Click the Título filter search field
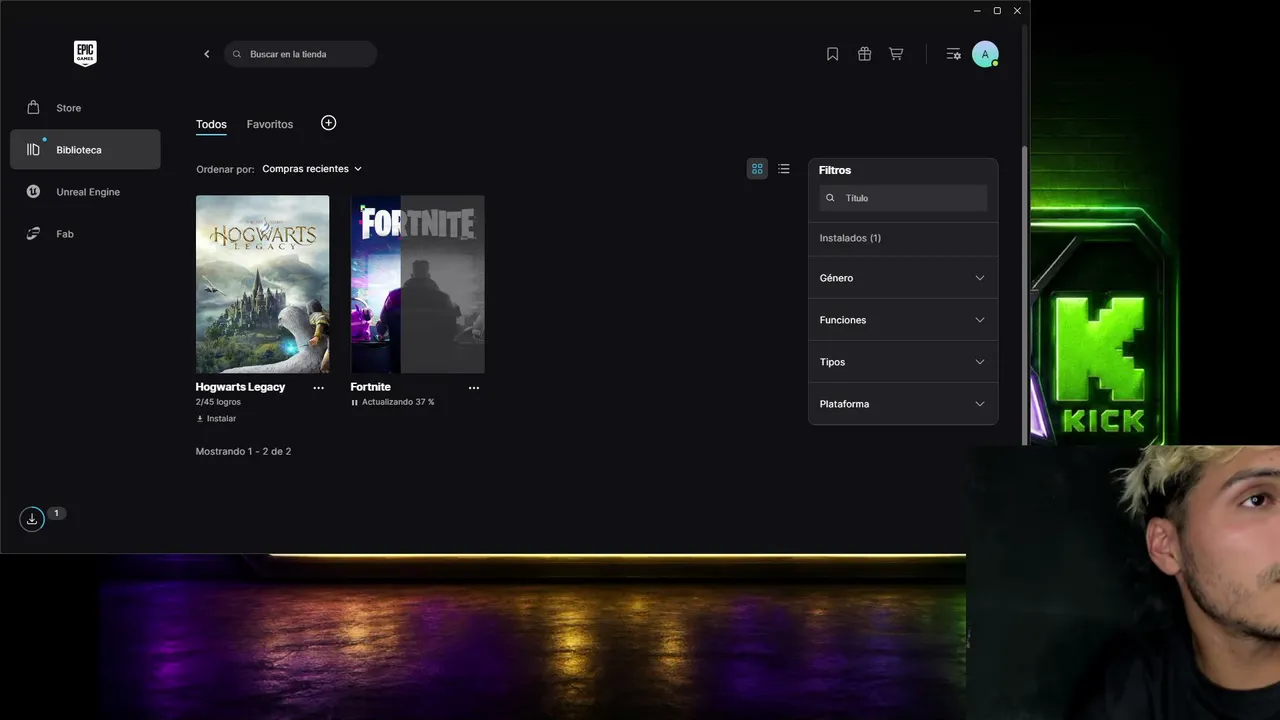Image resolution: width=1280 pixels, height=720 pixels. click(x=903, y=198)
